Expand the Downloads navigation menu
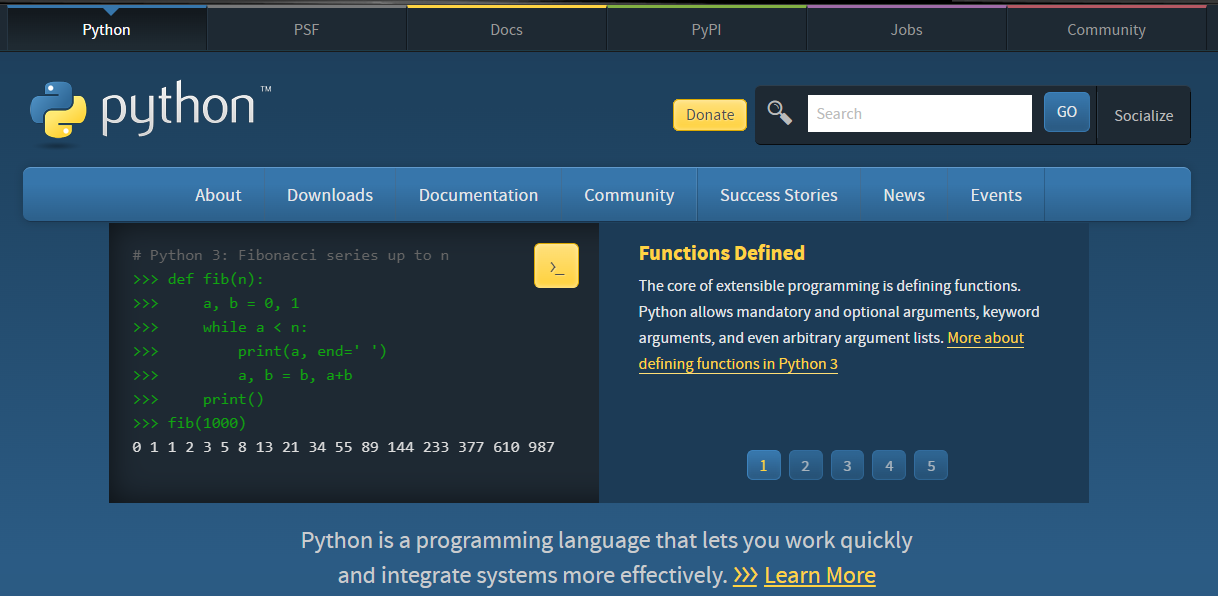 coord(330,195)
